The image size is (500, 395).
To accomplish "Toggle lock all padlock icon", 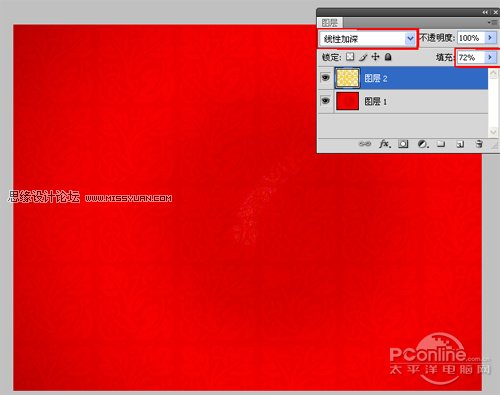I will click(x=388, y=57).
